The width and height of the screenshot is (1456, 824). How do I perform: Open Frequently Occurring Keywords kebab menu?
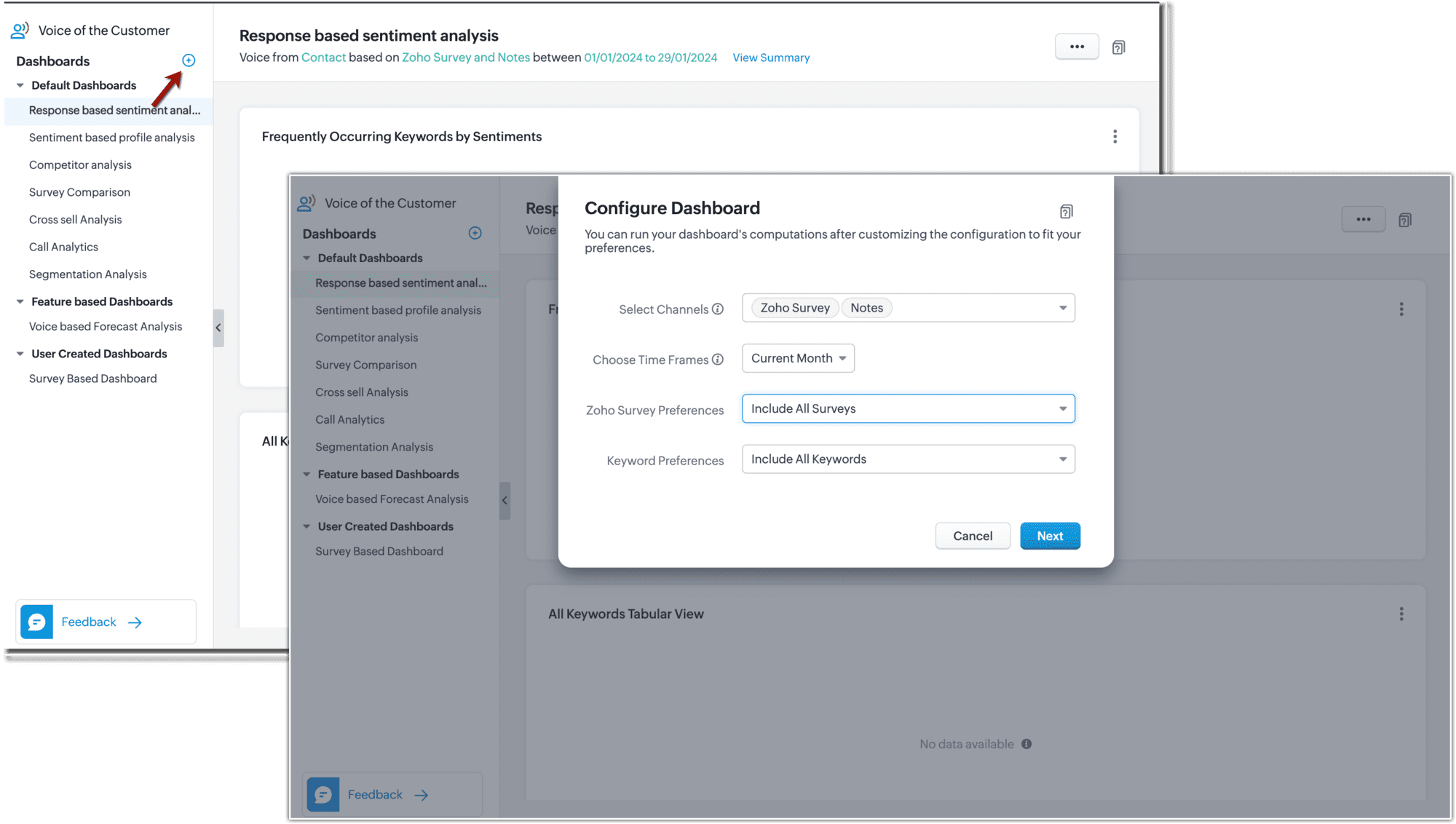1115,137
